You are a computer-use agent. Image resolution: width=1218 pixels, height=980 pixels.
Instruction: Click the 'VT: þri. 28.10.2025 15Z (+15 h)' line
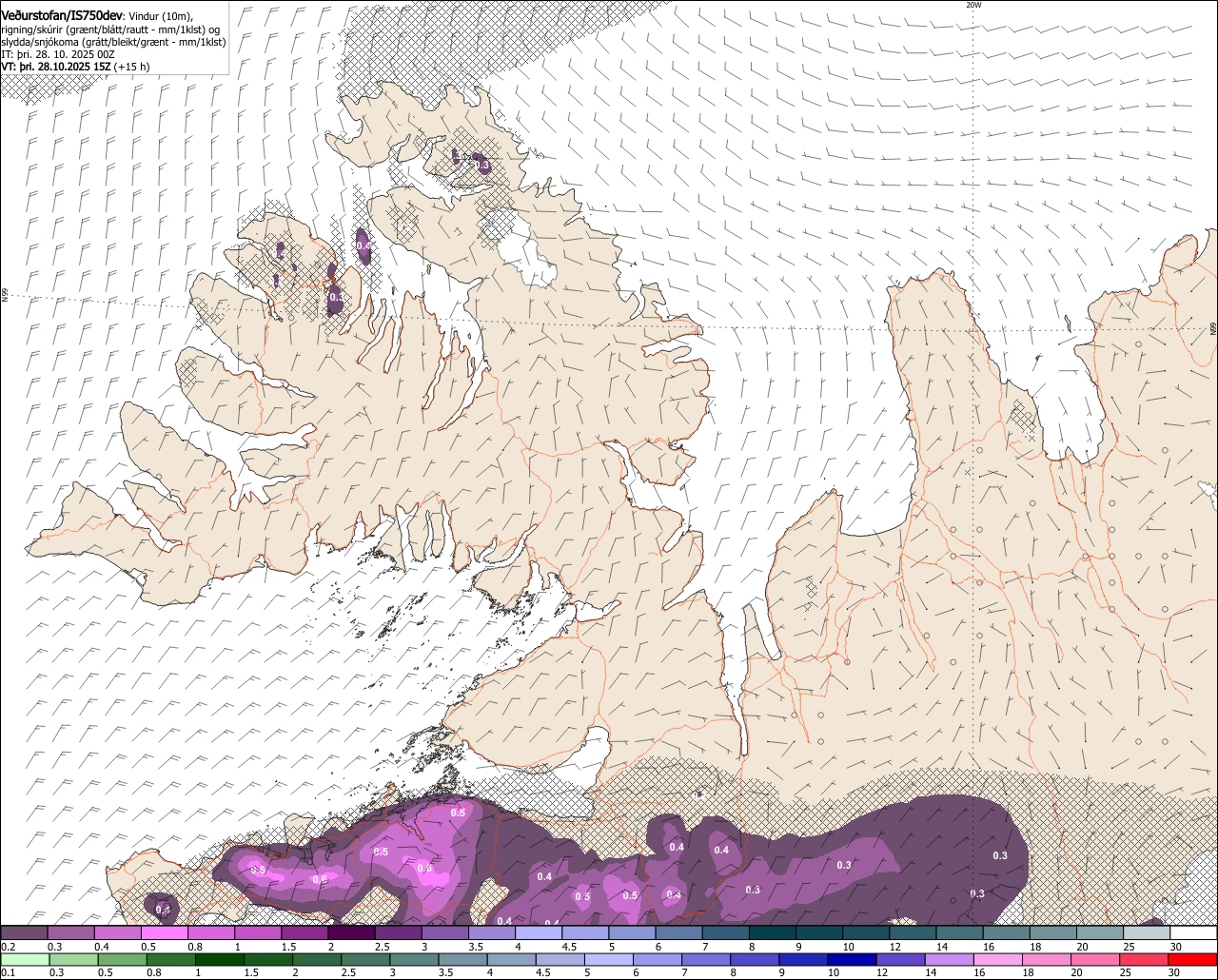76,67
